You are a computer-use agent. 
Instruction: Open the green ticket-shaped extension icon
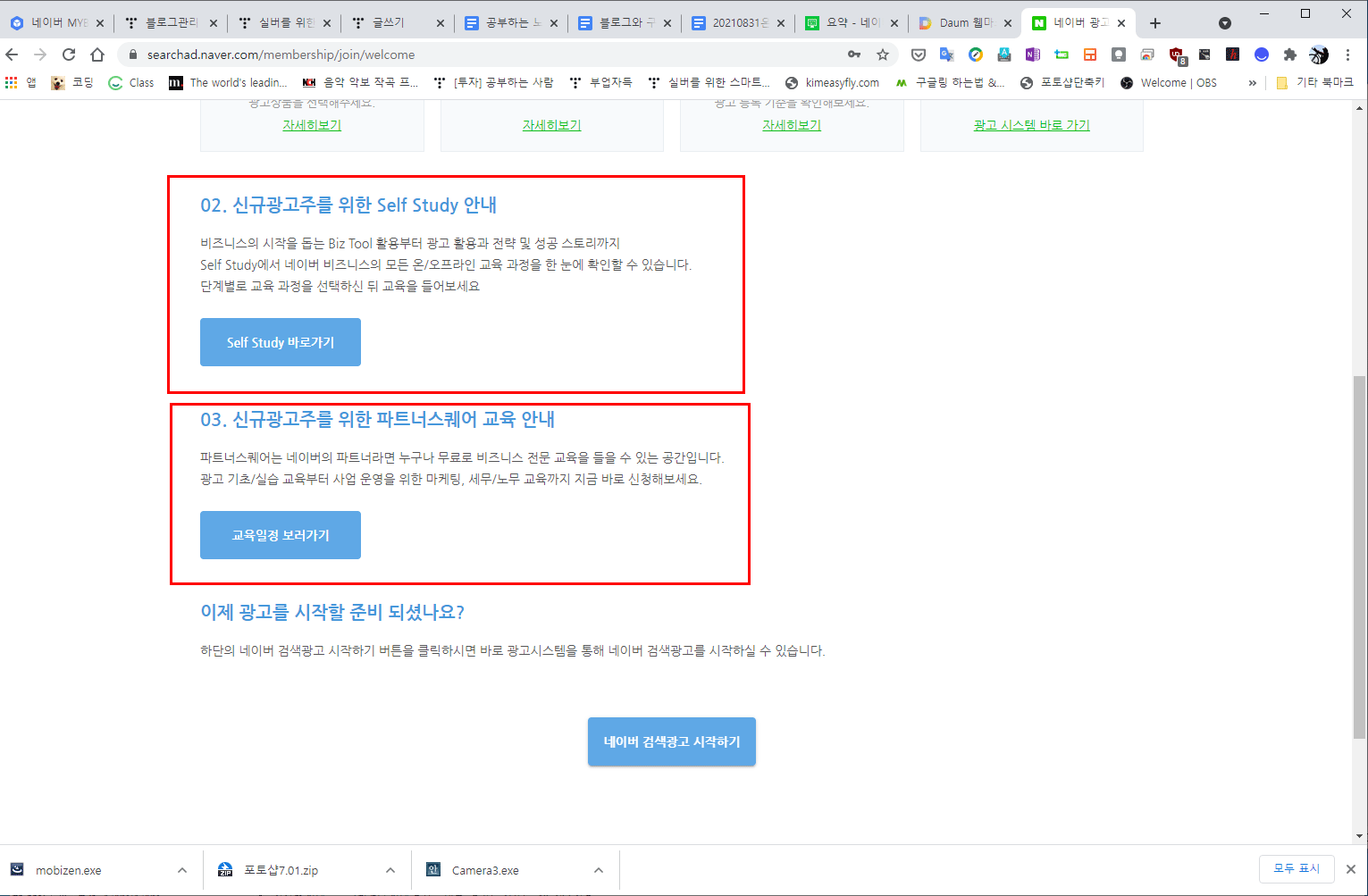(1062, 54)
